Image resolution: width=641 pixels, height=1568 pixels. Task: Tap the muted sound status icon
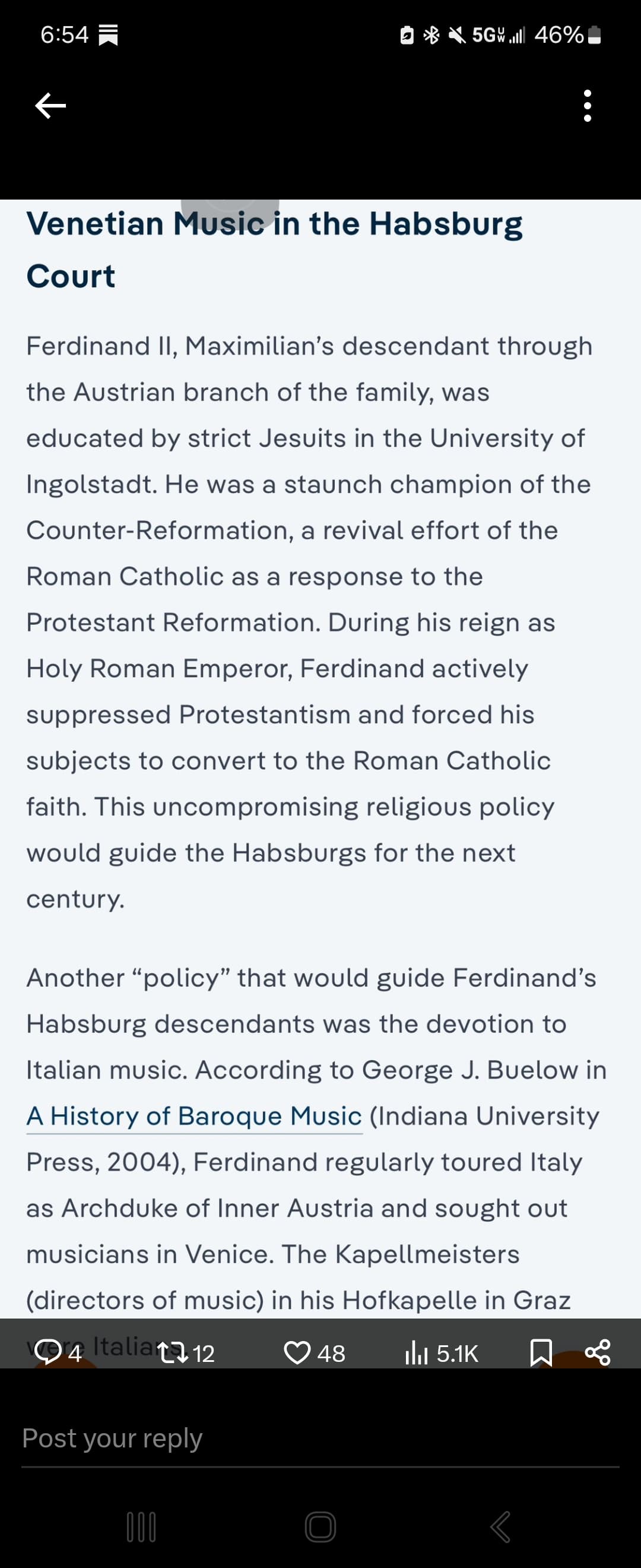point(457,35)
